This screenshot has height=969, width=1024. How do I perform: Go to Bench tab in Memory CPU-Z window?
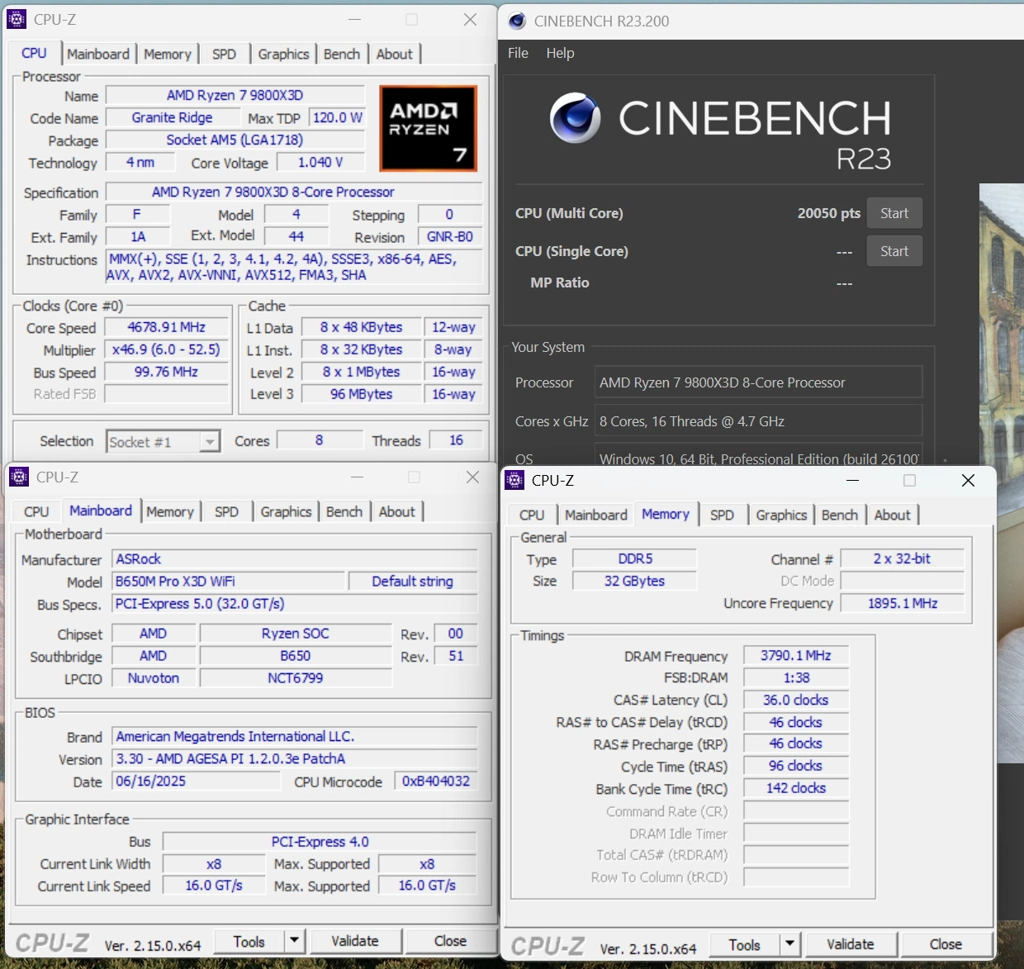pyautogui.click(x=840, y=515)
